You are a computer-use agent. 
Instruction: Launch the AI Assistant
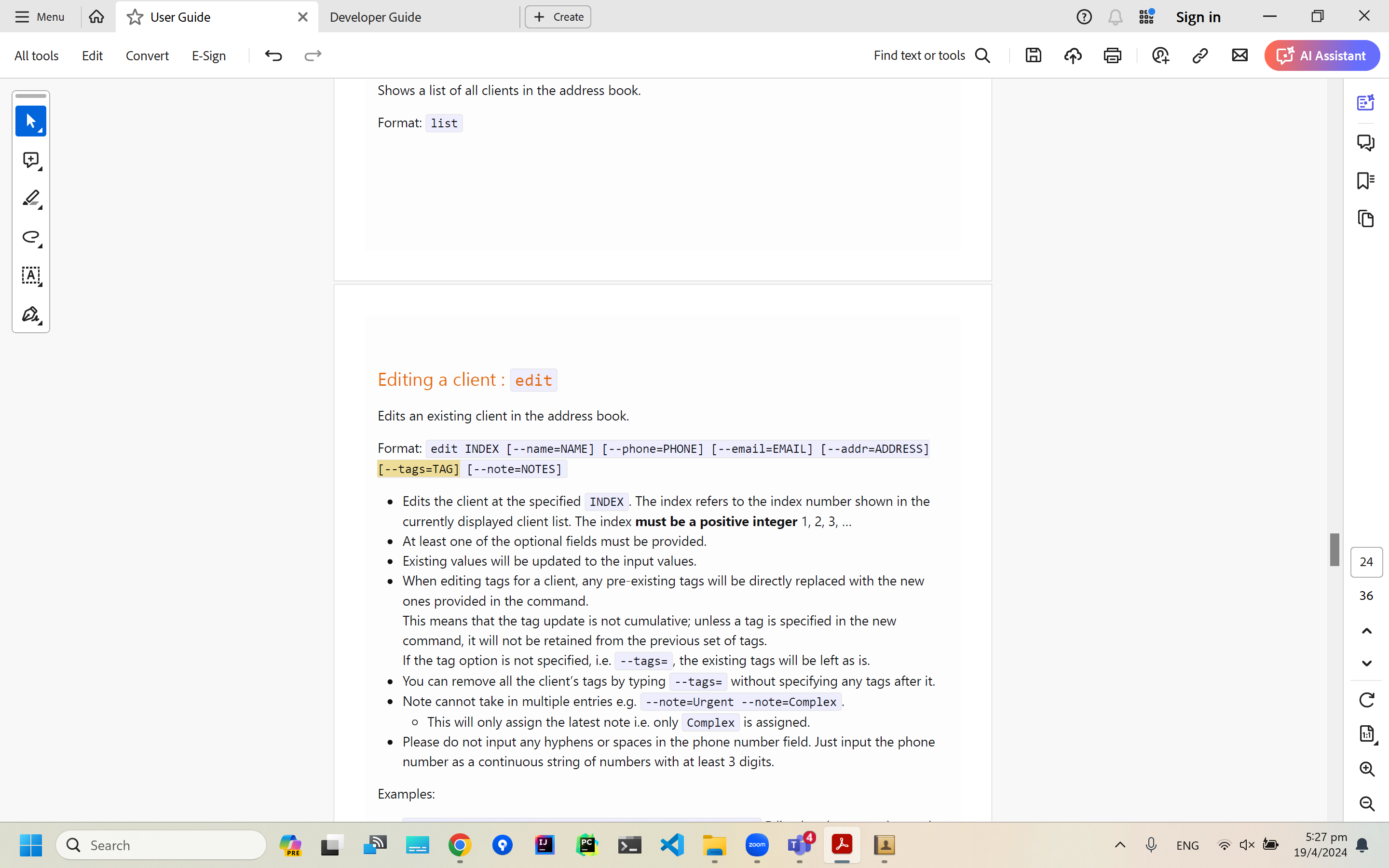point(1322,55)
